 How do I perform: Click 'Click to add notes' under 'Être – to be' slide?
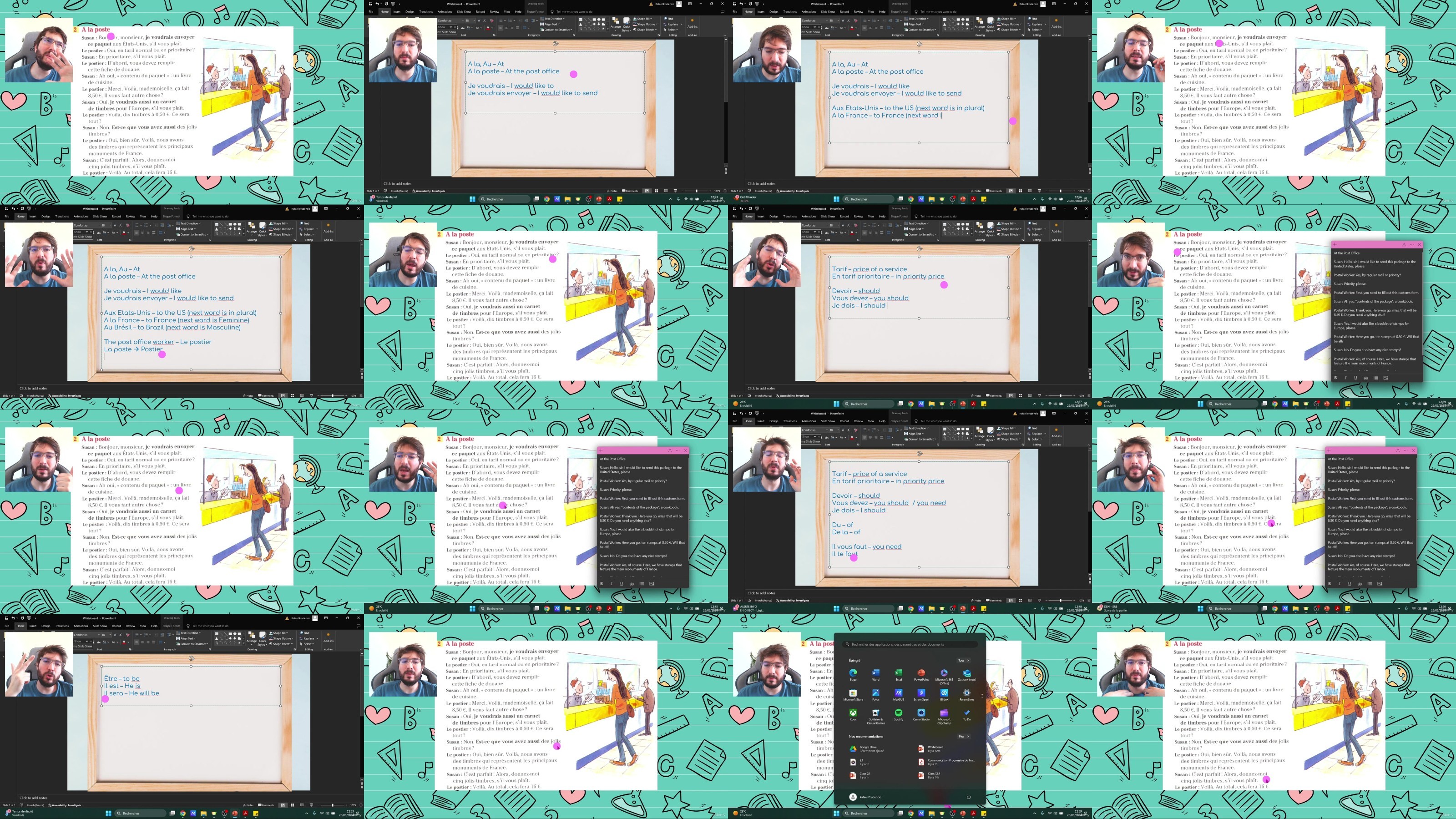(x=33, y=798)
